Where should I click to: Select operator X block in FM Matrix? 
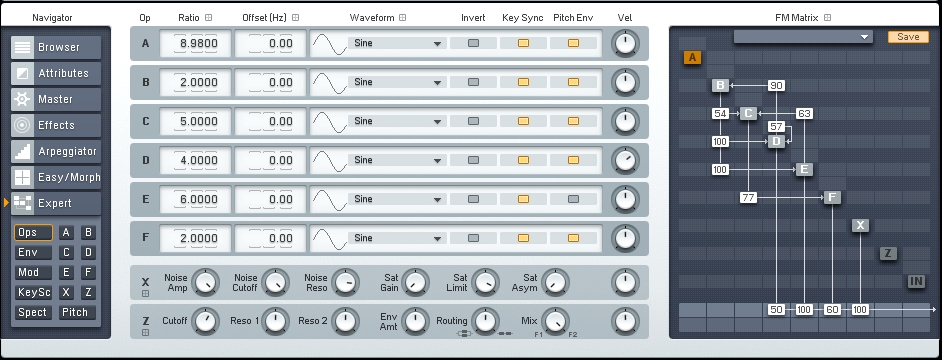coord(860,225)
